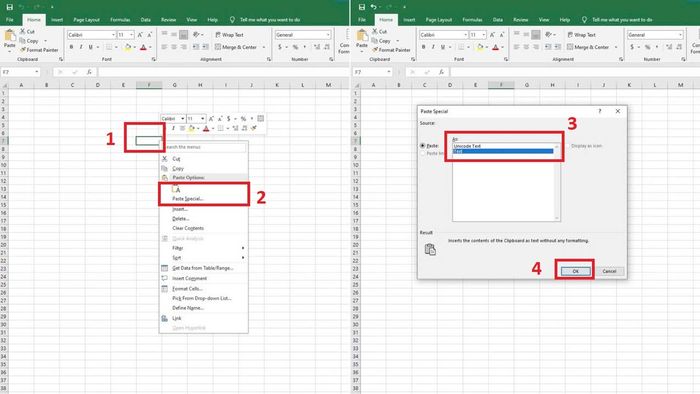Click Font Color button in right window ribbon

(x=496, y=47)
